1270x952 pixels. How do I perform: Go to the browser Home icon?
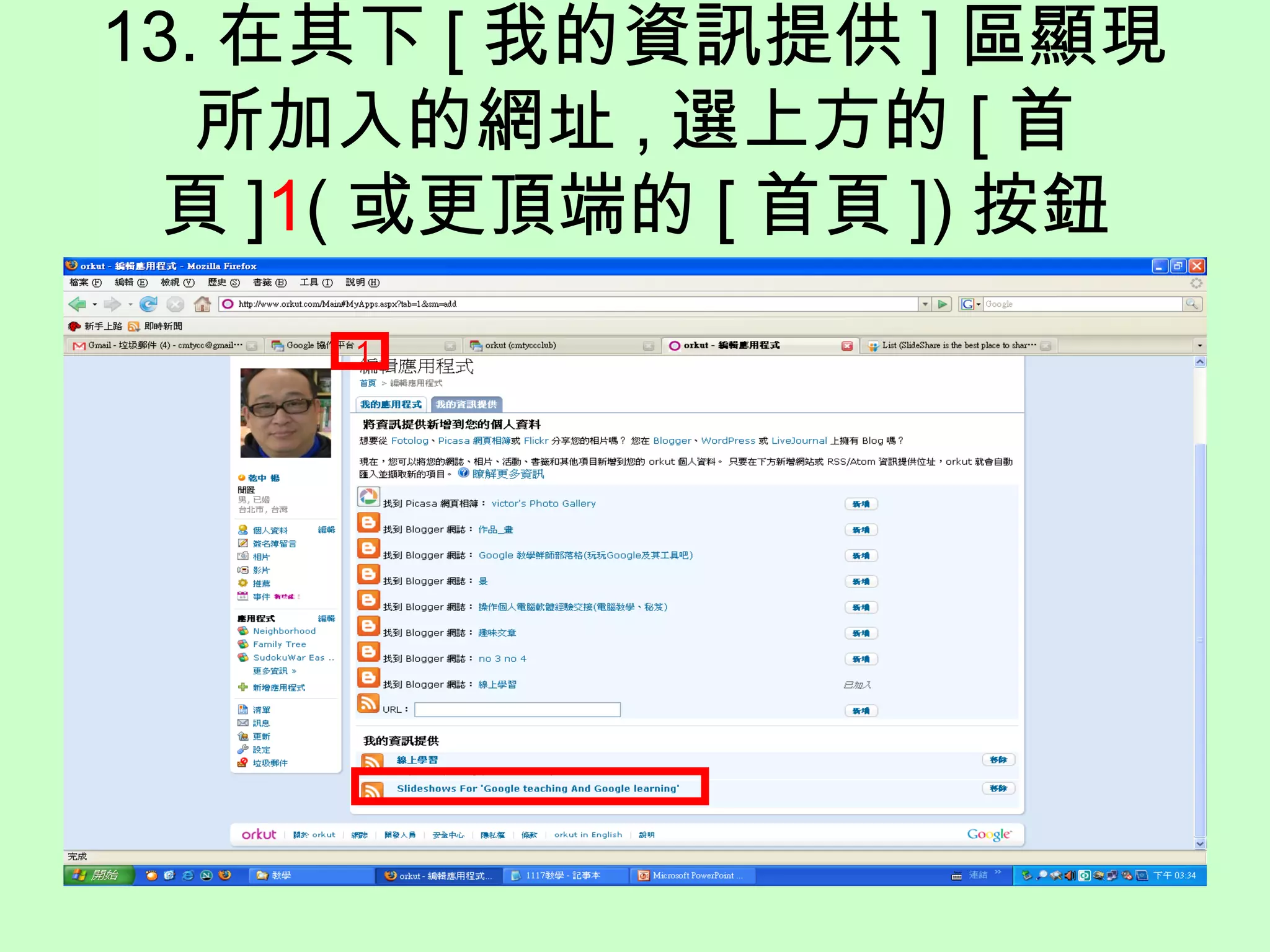coord(202,304)
